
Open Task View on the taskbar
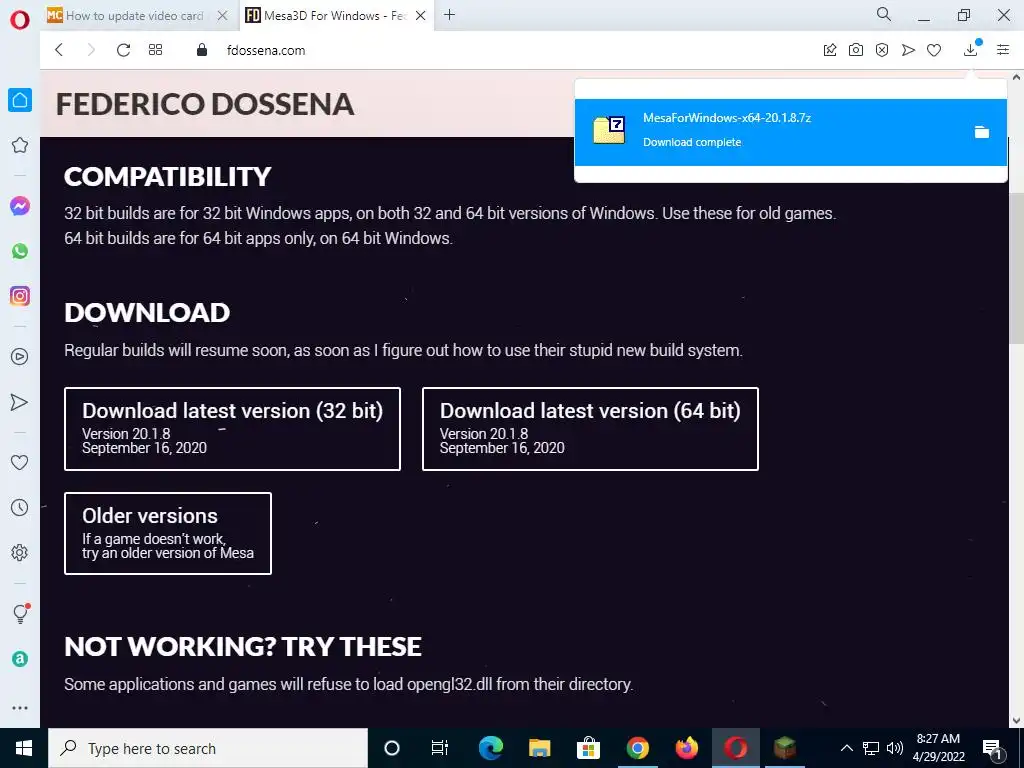coord(440,748)
